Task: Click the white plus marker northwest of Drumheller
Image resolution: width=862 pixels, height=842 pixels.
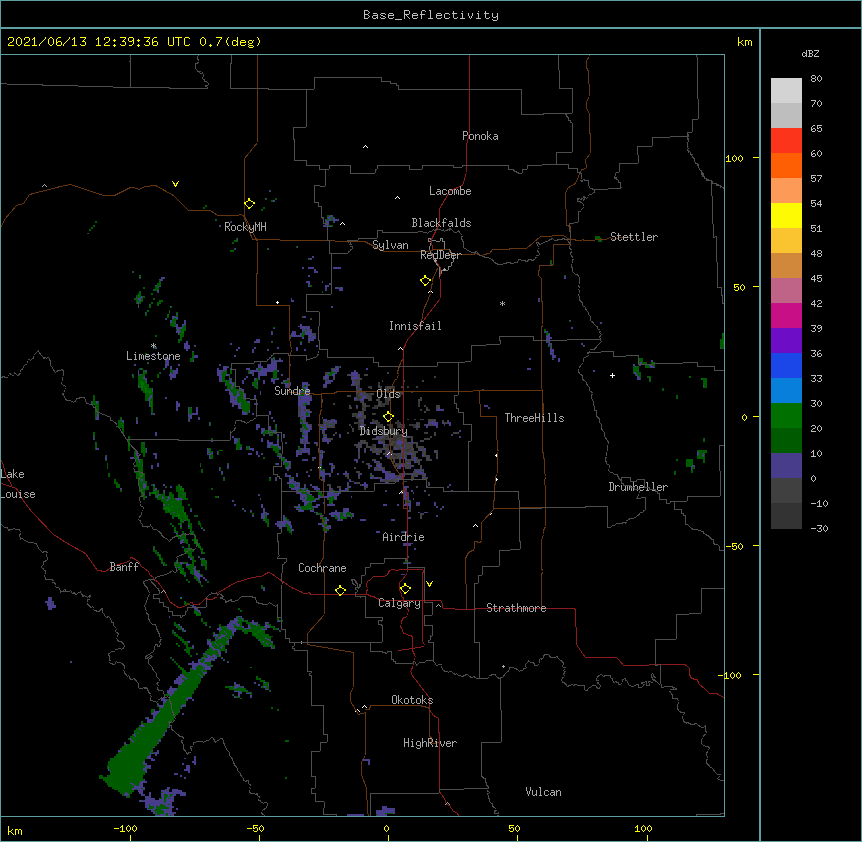Action: [612, 375]
